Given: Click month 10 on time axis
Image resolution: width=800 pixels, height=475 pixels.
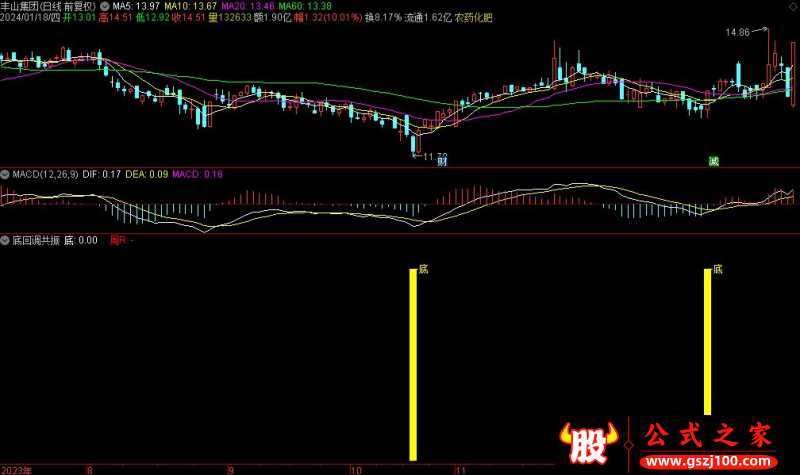Looking at the screenshot, I should click(357, 470).
